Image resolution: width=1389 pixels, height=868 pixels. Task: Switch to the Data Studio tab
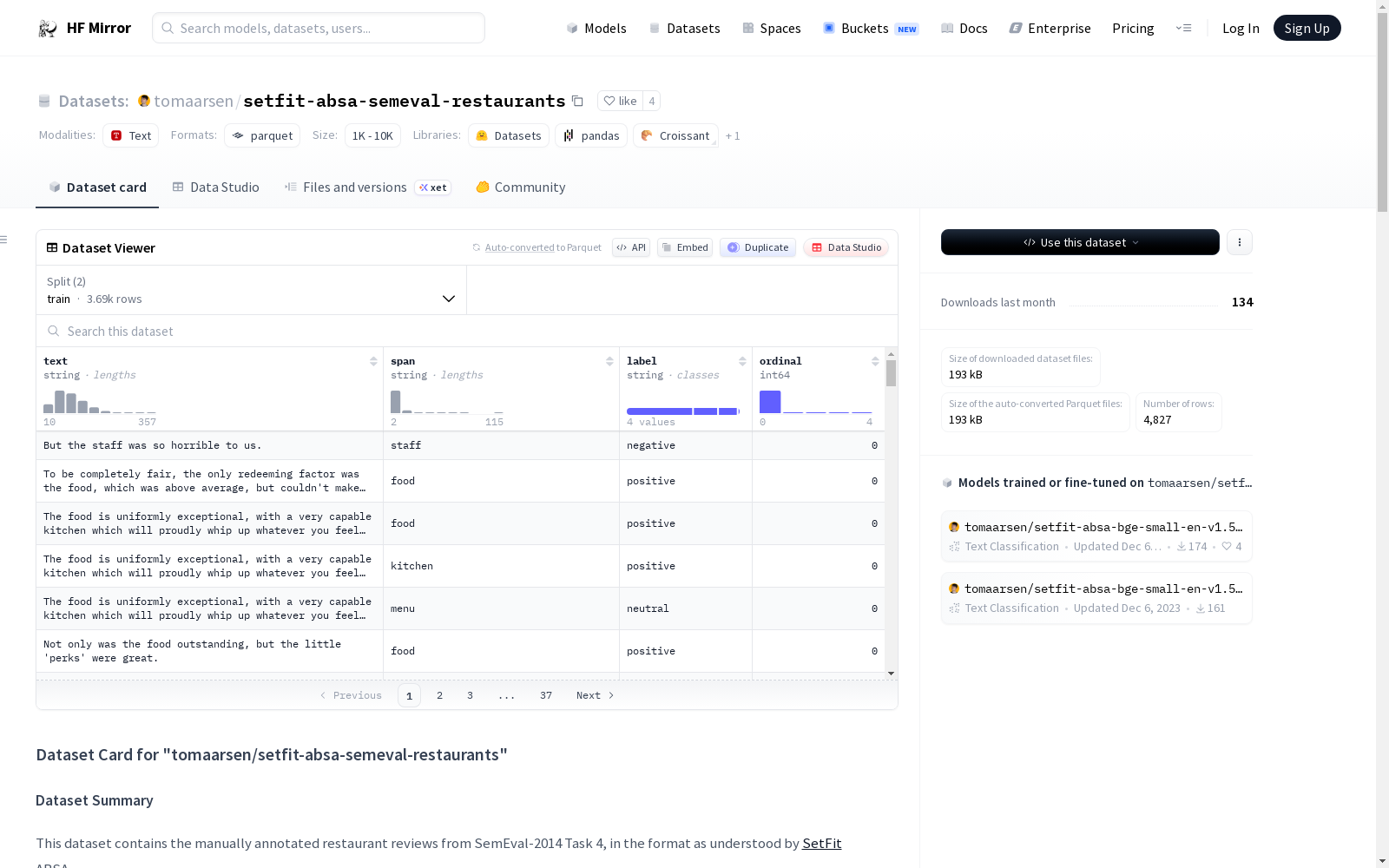pos(215,187)
